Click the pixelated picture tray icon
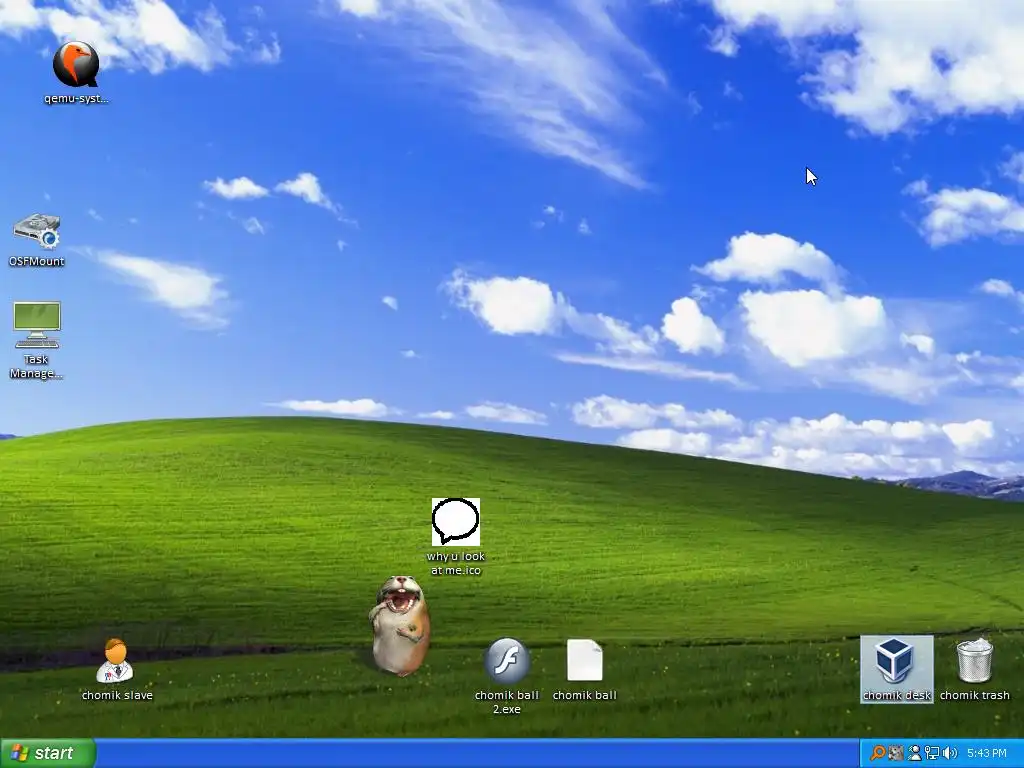 click(x=895, y=753)
